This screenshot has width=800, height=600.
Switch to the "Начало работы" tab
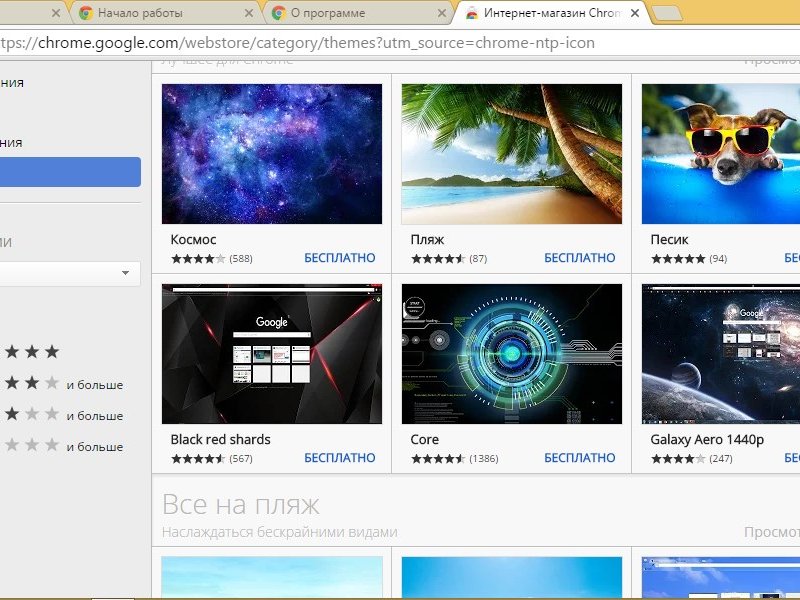click(162, 13)
